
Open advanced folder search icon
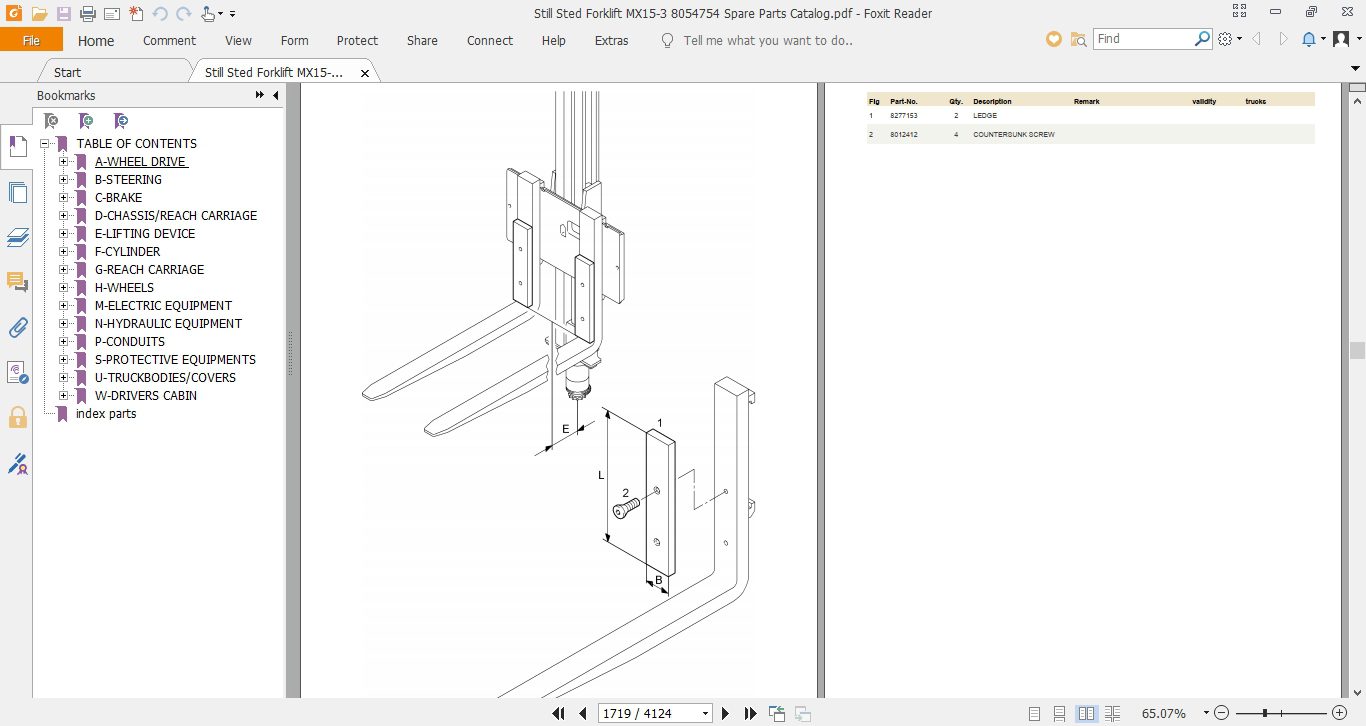tap(1078, 39)
